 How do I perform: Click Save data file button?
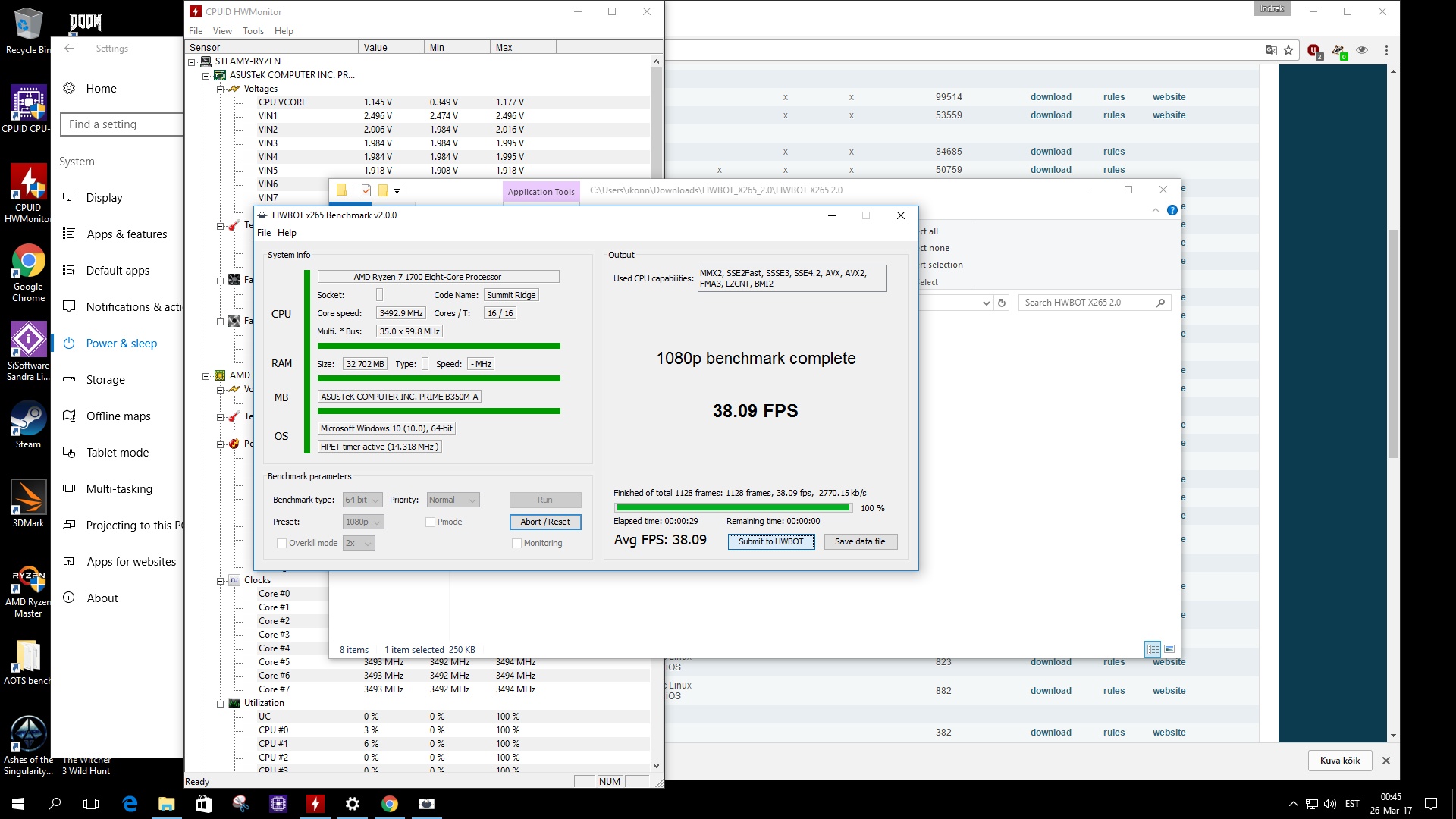click(860, 541)
